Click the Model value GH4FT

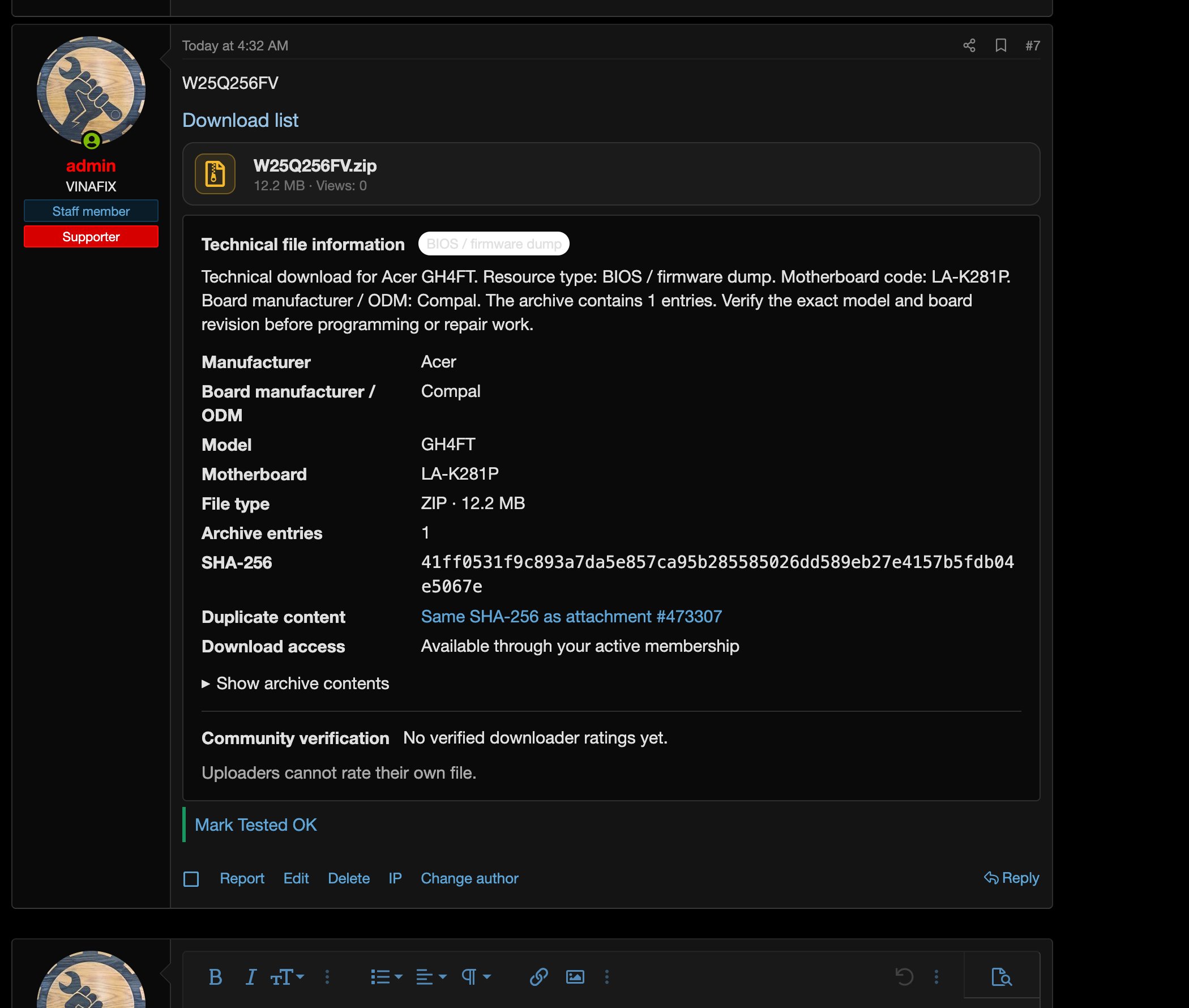coord(448,445)
